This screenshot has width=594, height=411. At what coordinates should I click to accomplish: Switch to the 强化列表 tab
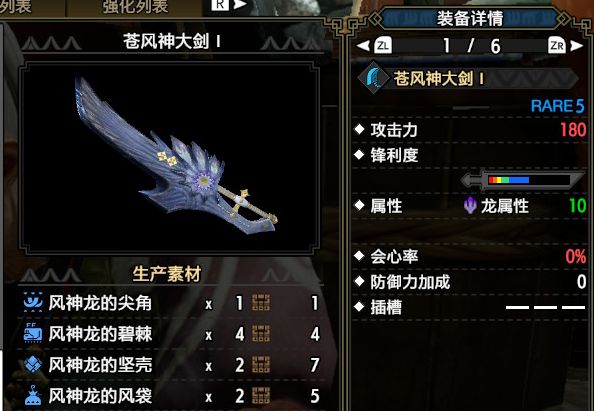click(x=136, y=6)
